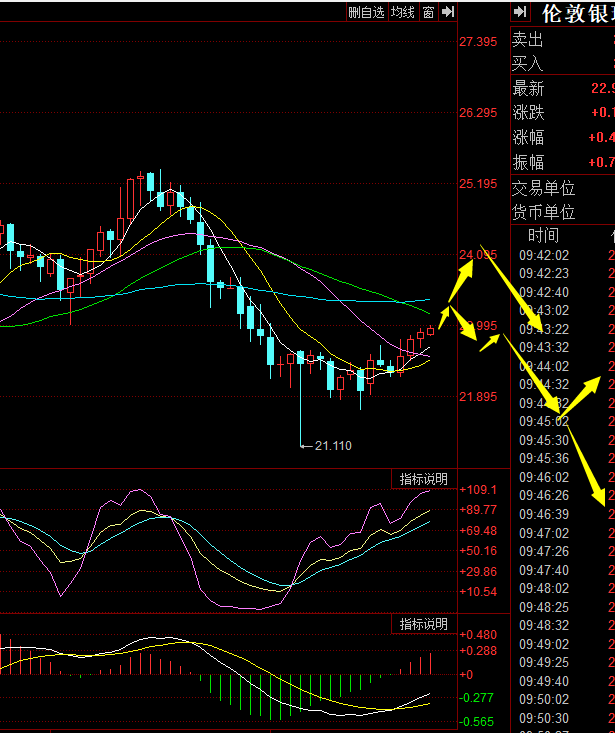Screen dimensions: 615x733
Task: Select the 09:42:40 tick row
Action: pos(566,292)
